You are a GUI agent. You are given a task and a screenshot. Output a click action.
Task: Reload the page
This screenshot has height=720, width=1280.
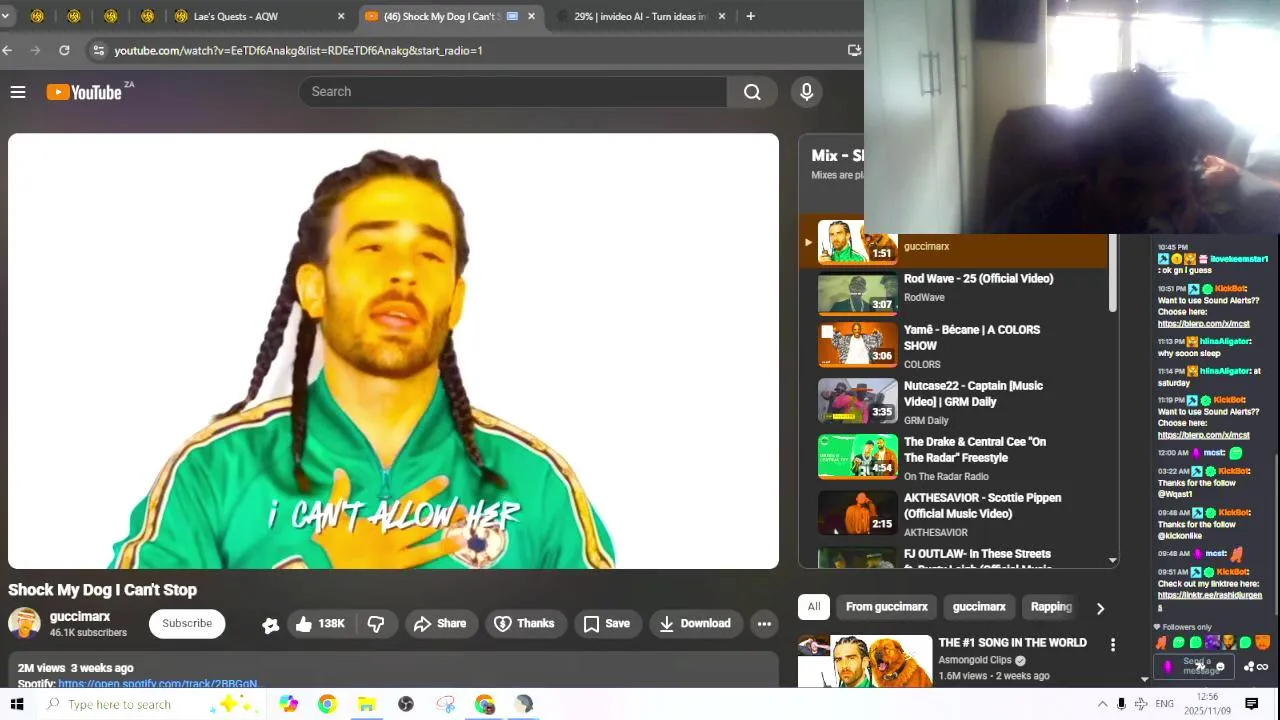(64, 50)
